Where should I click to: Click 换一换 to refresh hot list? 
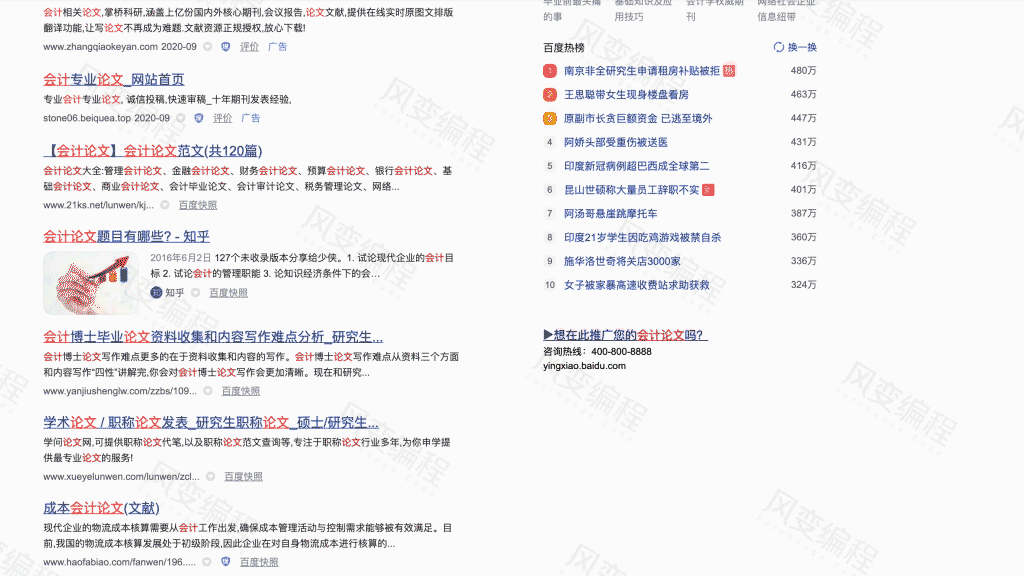(802, 47)
